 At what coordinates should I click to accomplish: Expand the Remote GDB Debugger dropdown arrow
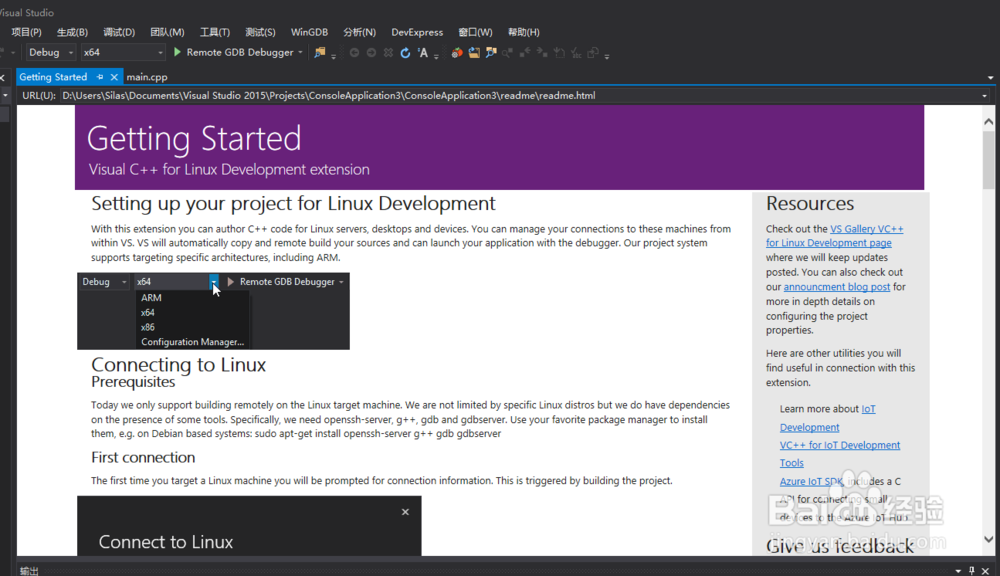[x=299, y=51]
